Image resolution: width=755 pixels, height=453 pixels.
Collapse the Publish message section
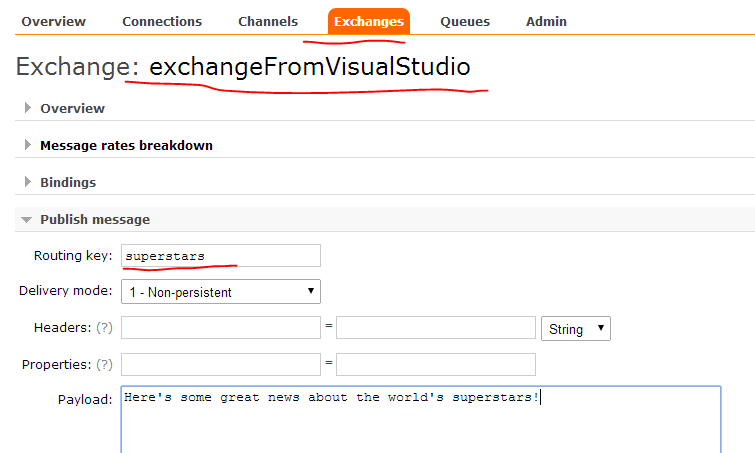(94, 219)
